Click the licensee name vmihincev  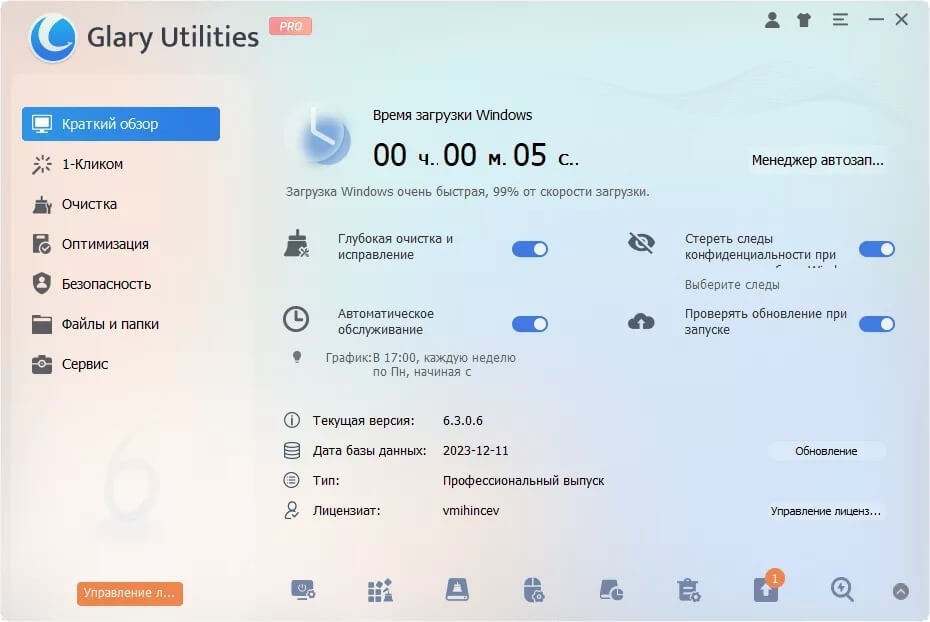coord(471,511)
